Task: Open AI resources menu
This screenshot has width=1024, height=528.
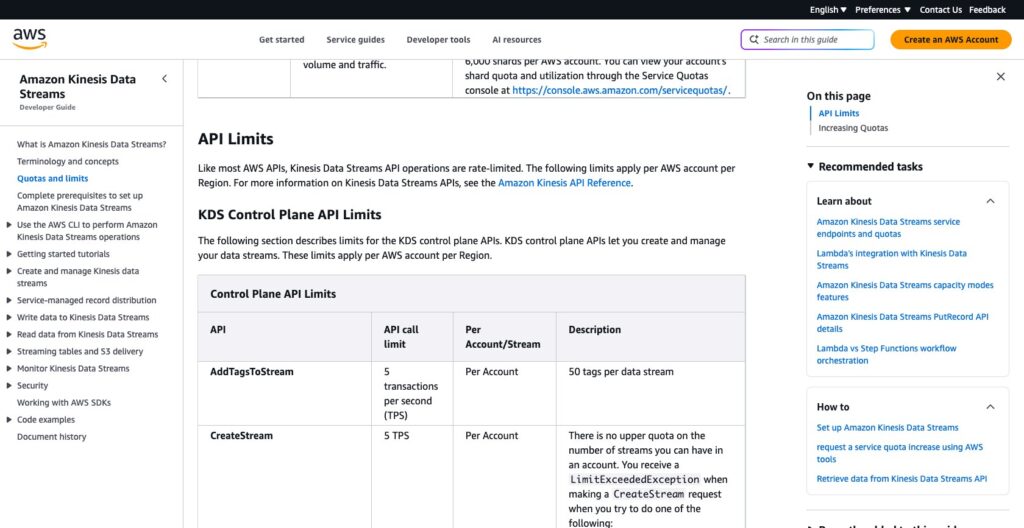Action: pos(517,40)
